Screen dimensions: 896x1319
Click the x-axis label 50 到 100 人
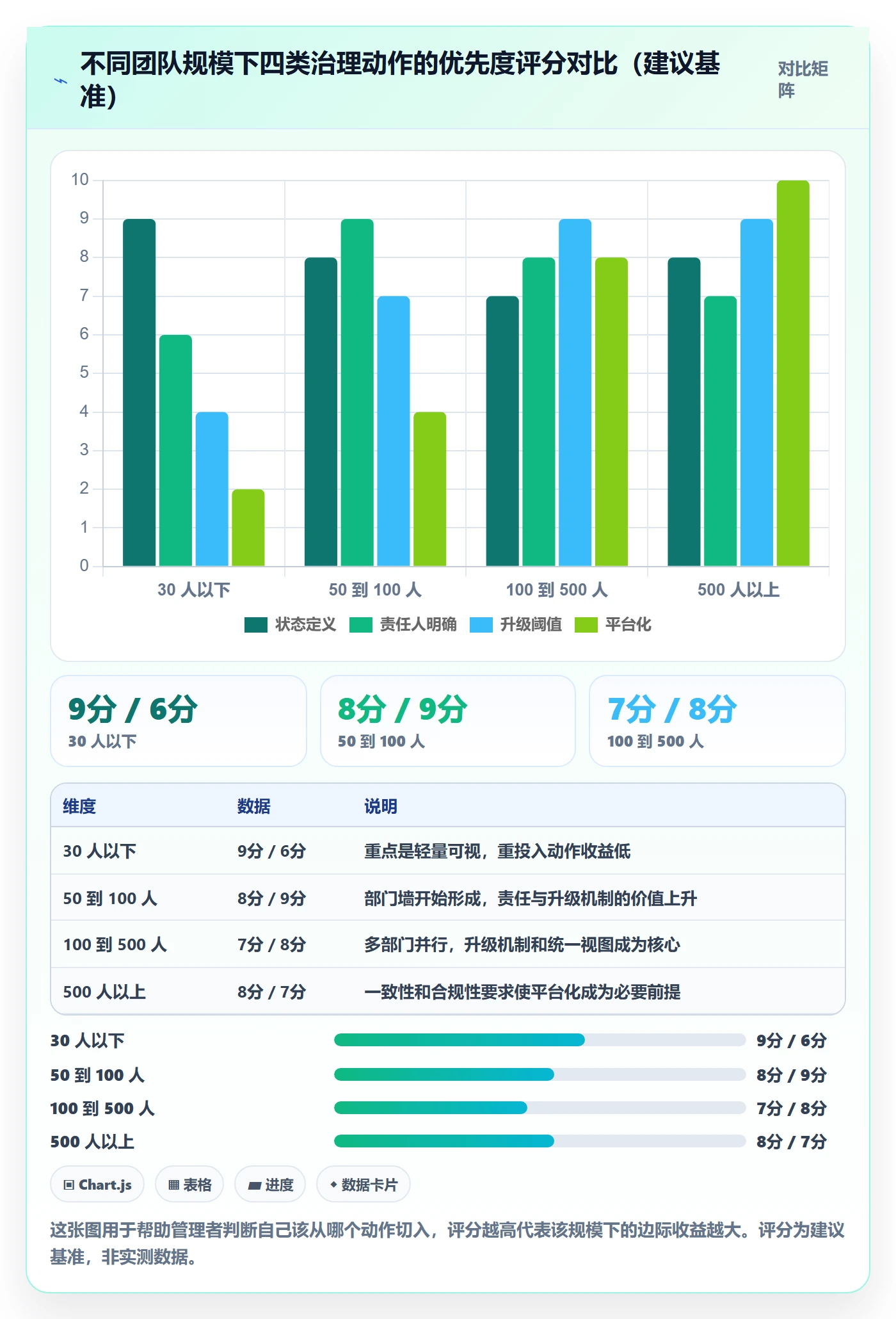click(375, 590)
